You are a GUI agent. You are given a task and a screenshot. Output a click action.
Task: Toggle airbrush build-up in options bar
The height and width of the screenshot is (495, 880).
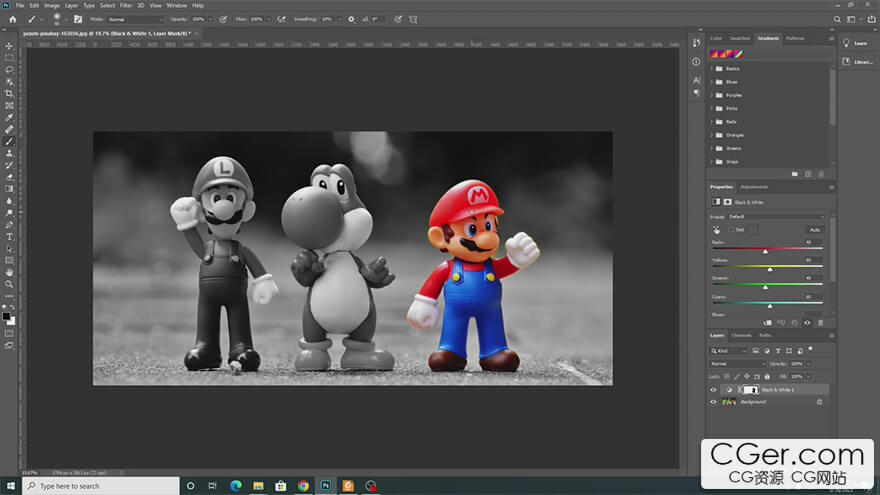282,19
